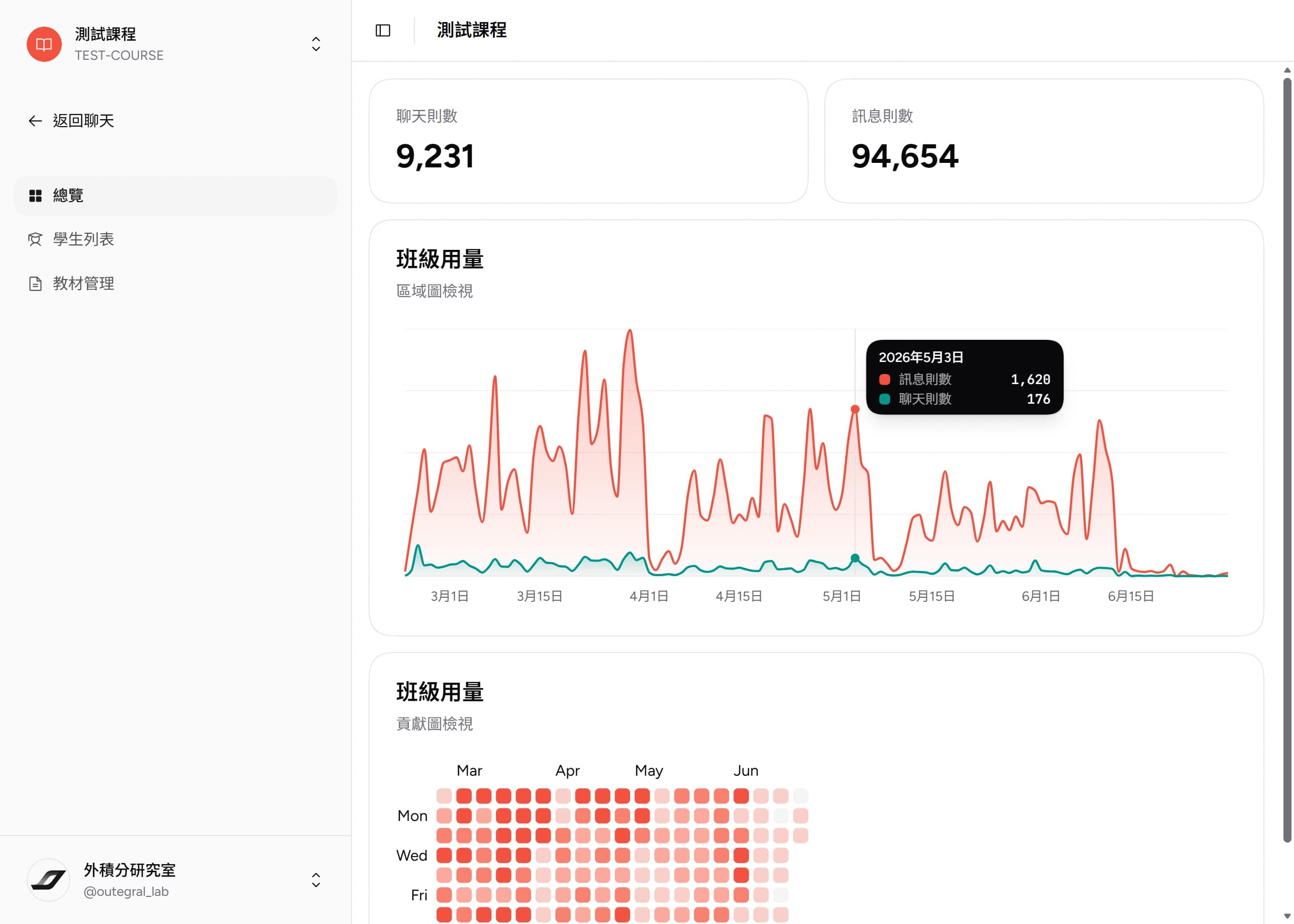Click the teal 聊天則數 legend swatch in tooltip
The width and height of the screenshot is (1294, 924).
tap(884, 400)
